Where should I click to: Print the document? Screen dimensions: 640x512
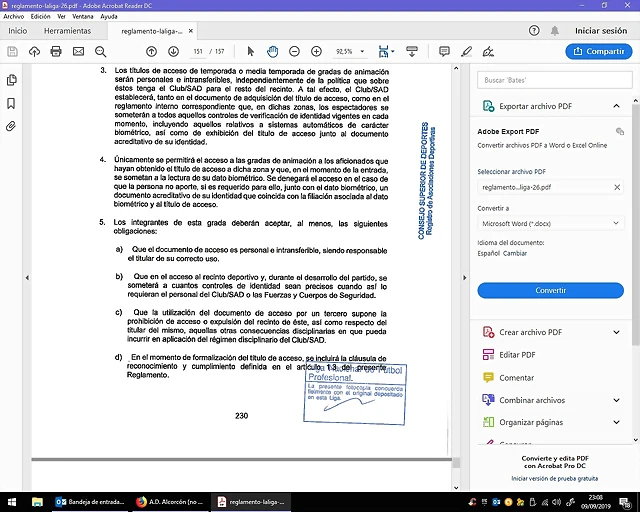[56, 51]
